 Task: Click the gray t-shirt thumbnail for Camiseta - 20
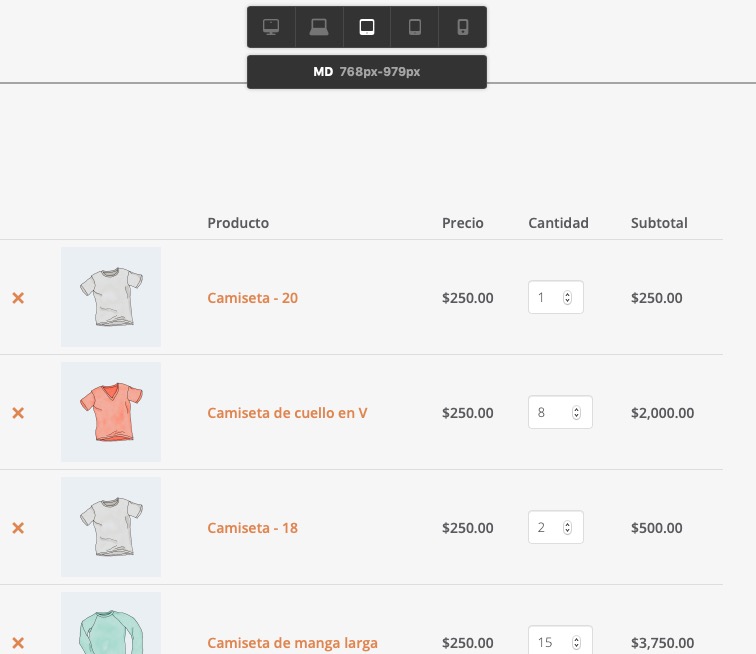[x=111, y=297]
